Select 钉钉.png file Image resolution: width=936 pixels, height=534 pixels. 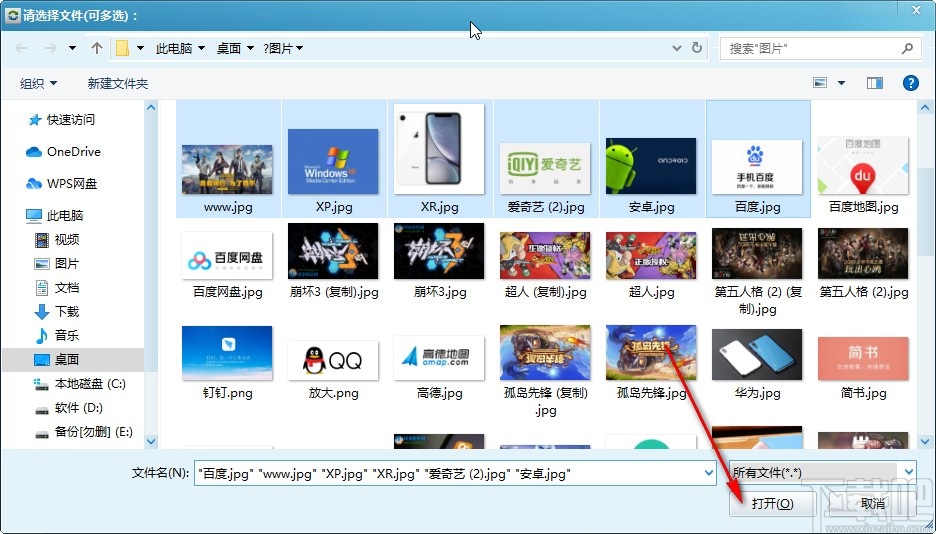[227, 363]
